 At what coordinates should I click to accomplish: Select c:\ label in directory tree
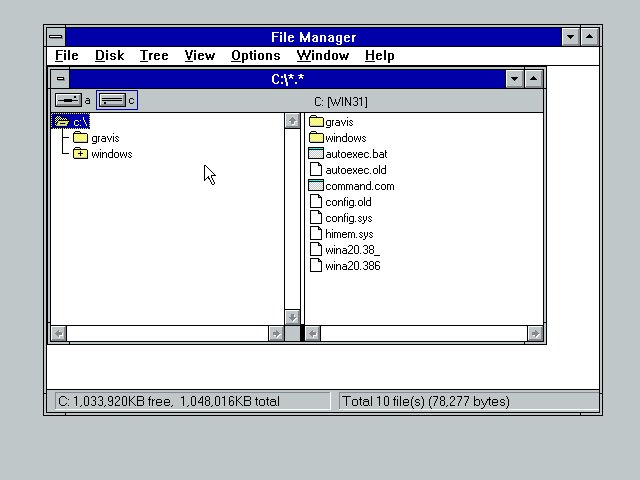pos(80,122)
